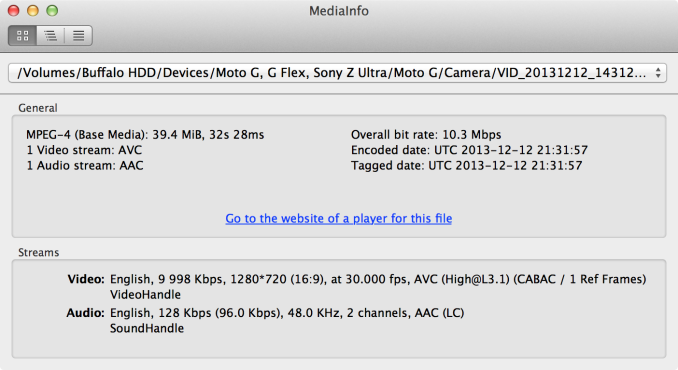This screenshot has width=678, height=370.
Task: Click the Tagged date line
Action: [x=467, y=166]
